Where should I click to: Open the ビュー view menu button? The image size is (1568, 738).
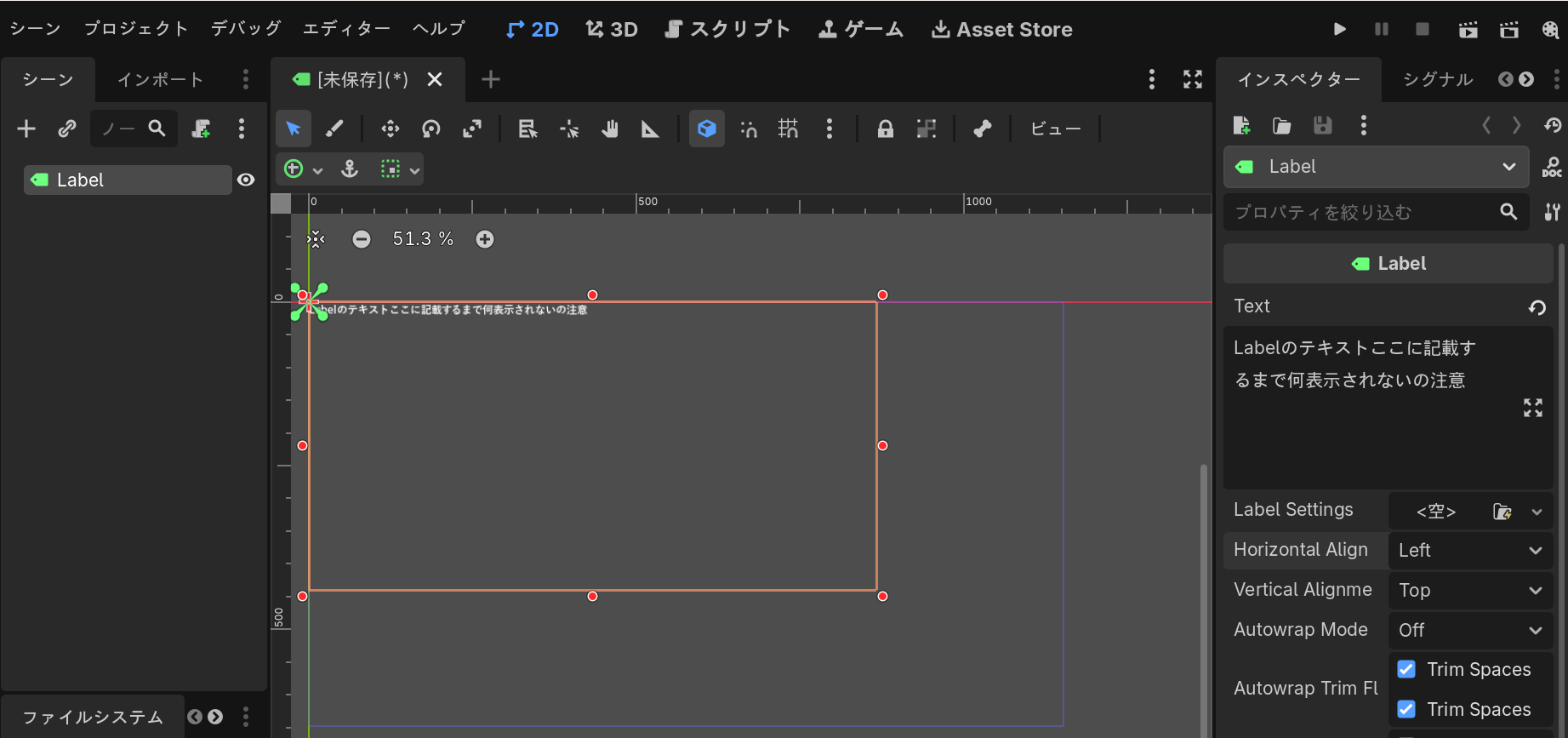tap(1056, 129)
